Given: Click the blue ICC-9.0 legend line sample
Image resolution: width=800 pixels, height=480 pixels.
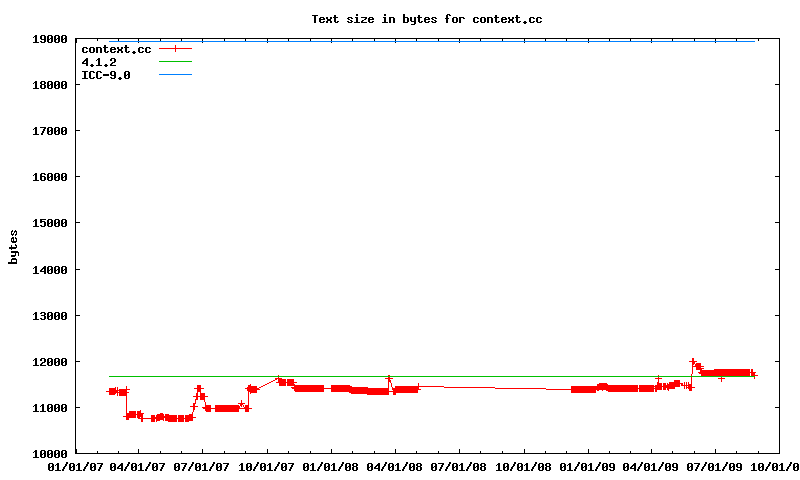Looking at the screenshot, I should (x=175, y=75).
